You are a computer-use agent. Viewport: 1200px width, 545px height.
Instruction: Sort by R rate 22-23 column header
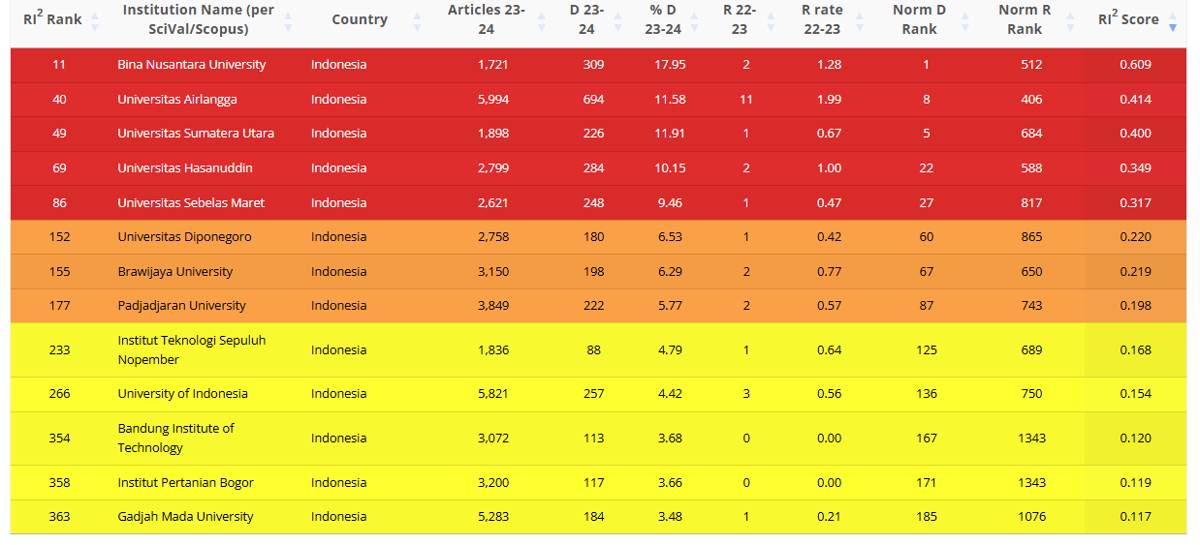pos(822,19)
